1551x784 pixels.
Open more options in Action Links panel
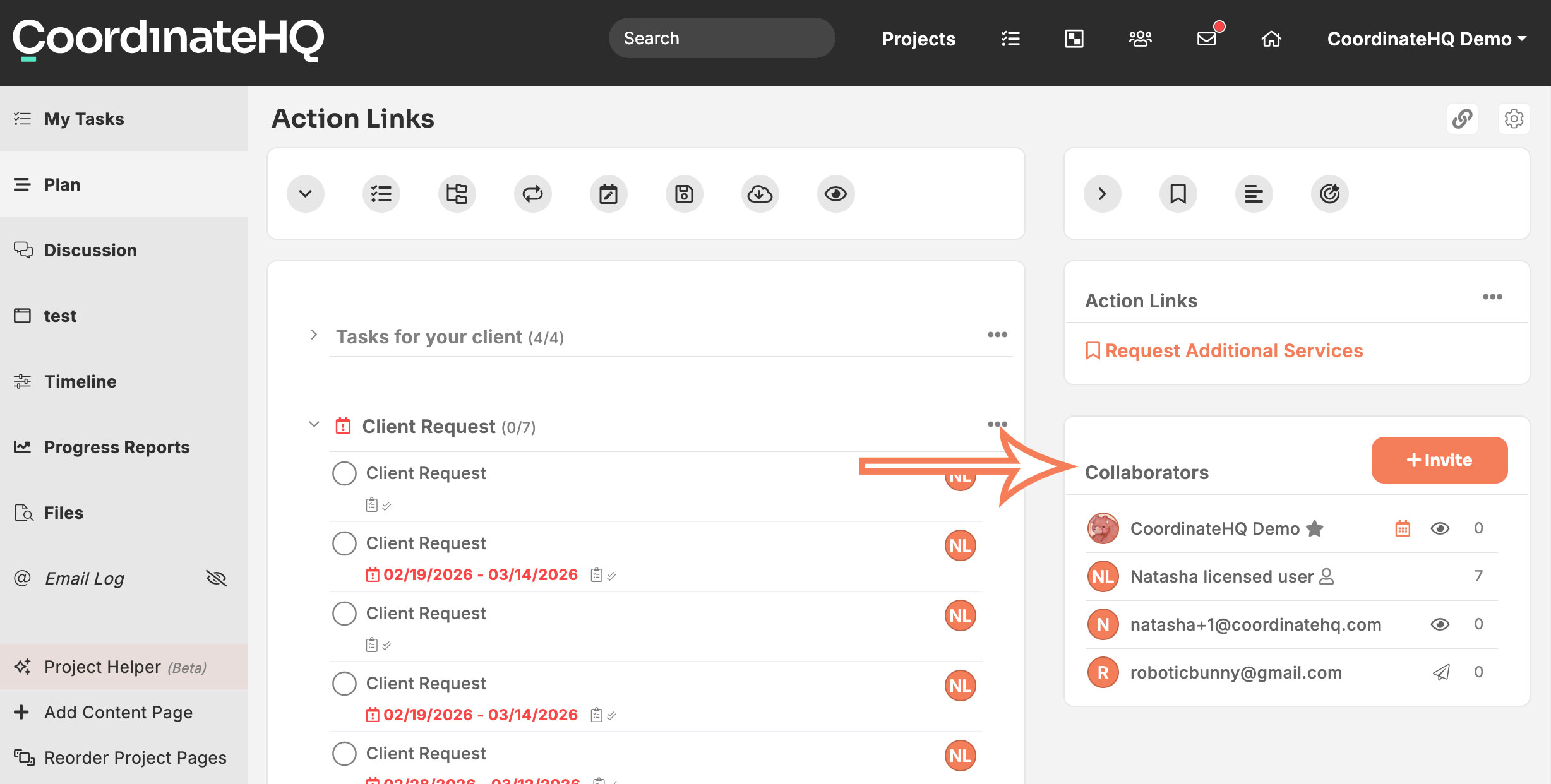pos(1493,297)
